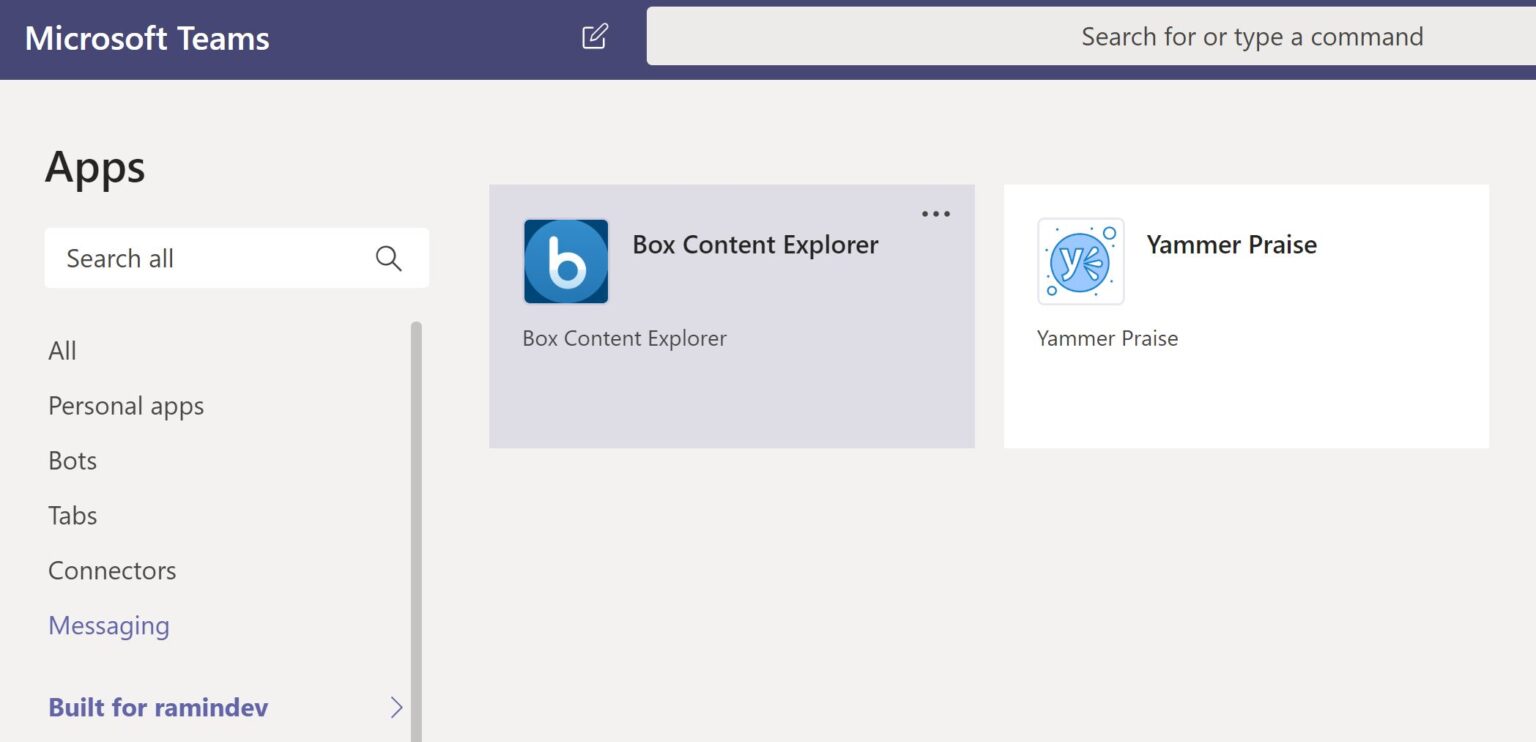Click the Built for ramindev link

pos(158,707)
